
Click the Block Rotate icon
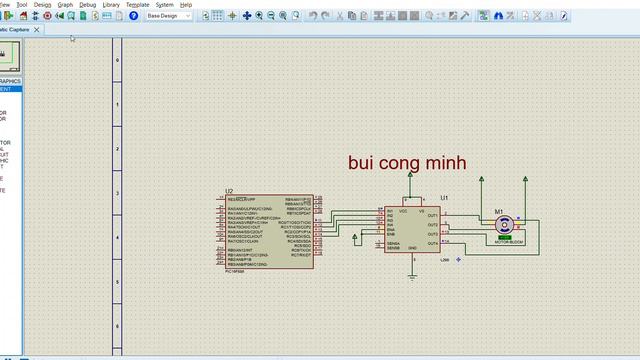[x=402, y=16]
